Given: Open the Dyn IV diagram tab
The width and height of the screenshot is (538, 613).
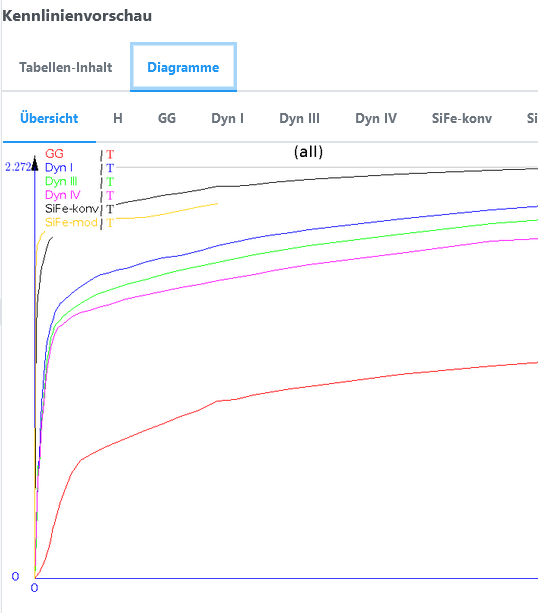Looking at the screenshot, I should (376, 118).
